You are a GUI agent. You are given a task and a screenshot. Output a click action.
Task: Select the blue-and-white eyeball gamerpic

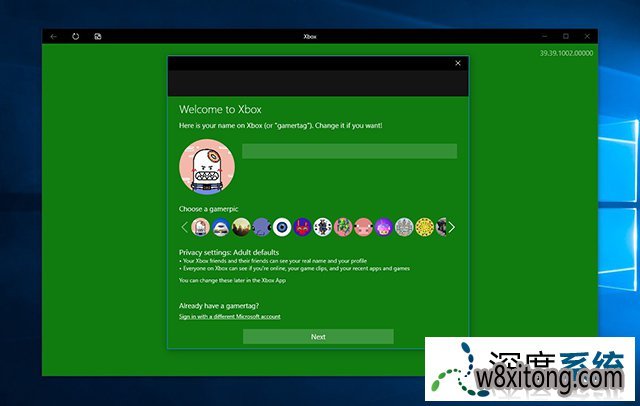click(x=282, y=227)
